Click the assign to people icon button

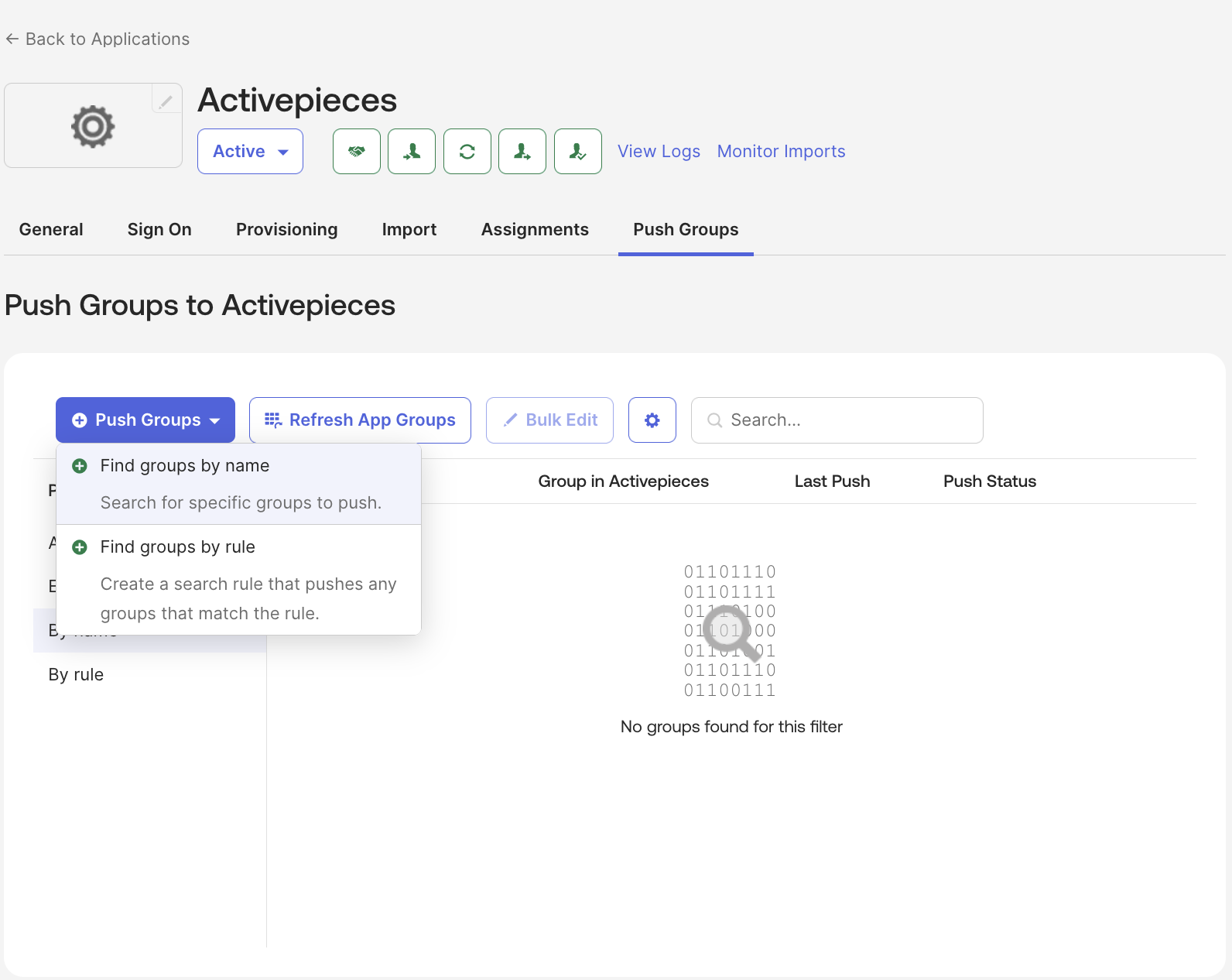click(x=412, y=151)
